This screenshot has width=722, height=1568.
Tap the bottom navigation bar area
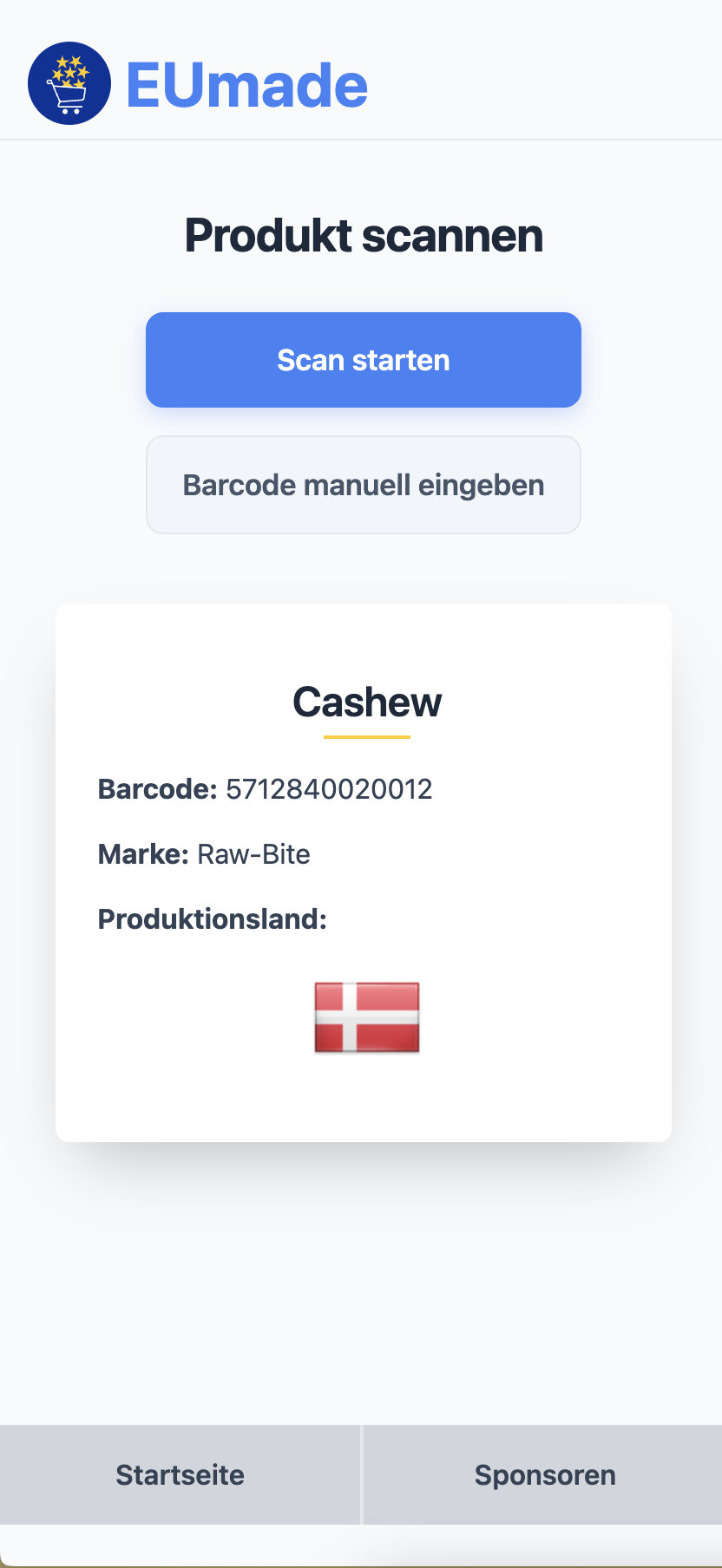point(361,1473)
